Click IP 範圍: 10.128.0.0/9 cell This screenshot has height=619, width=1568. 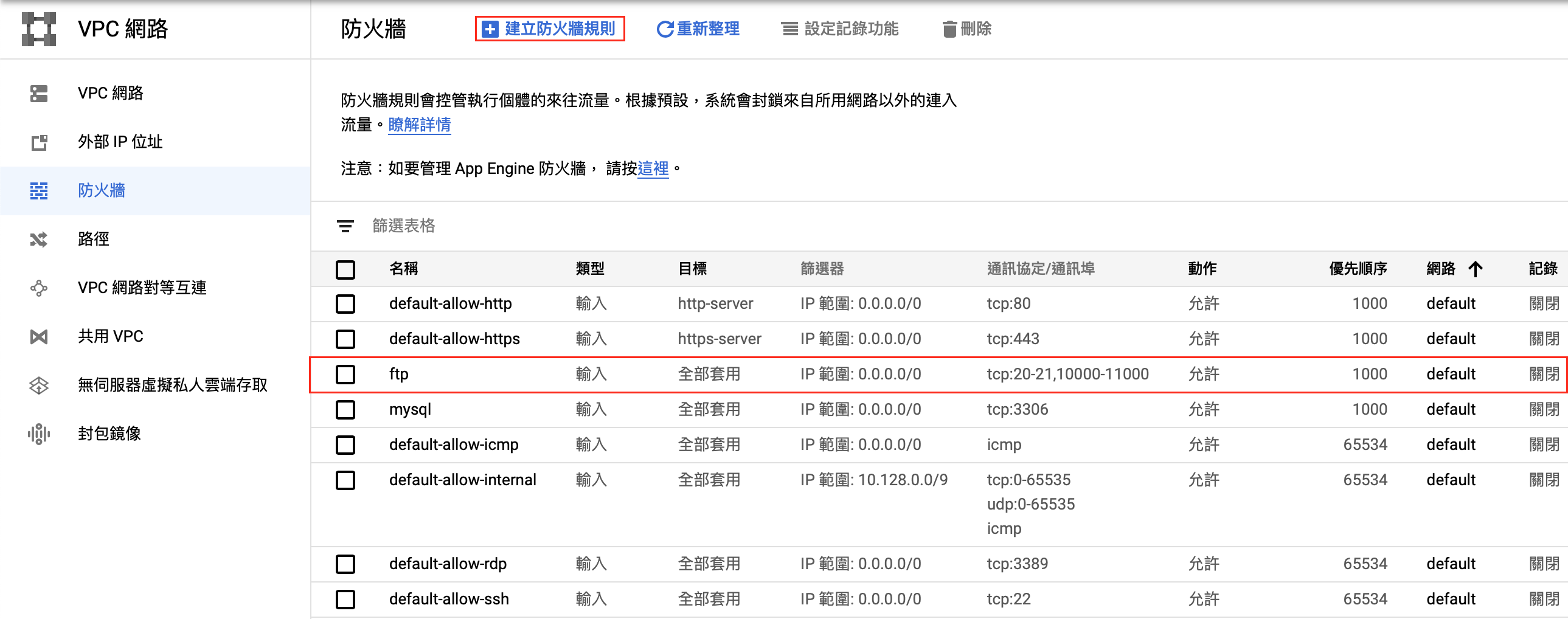[873, 480]
